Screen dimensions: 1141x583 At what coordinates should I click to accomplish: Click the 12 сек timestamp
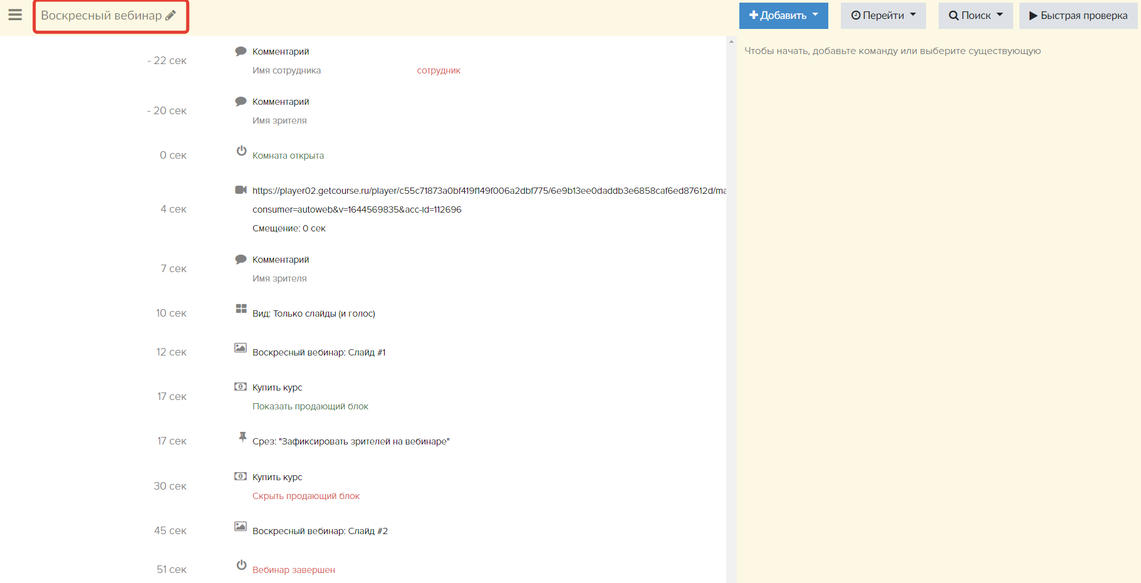[x=171, y=352]
